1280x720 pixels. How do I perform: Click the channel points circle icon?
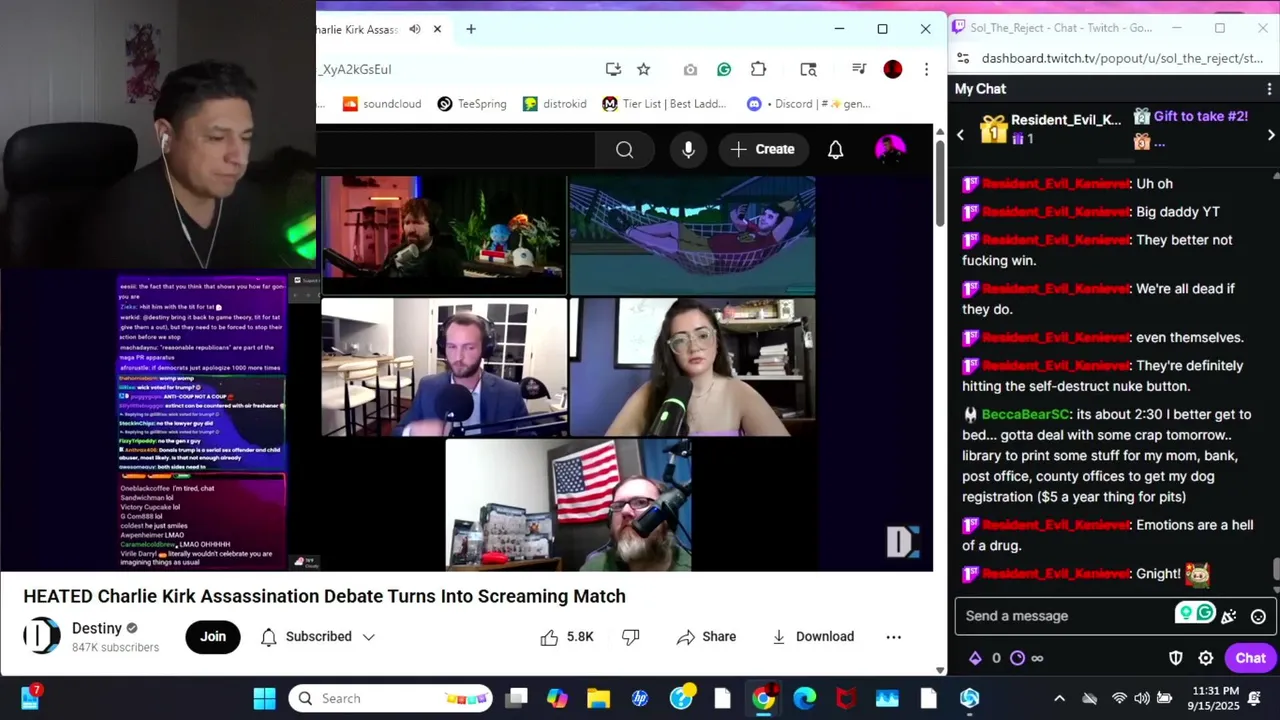pos(1017,658)
